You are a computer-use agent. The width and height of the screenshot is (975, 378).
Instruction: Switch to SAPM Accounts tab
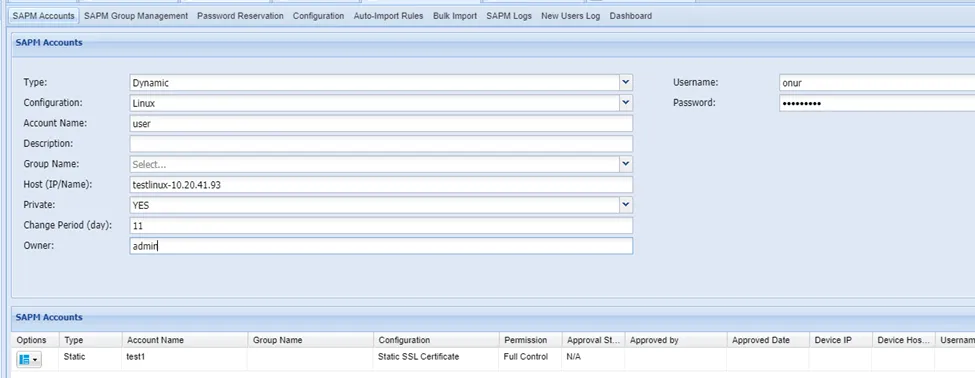[x=44, y=16]
